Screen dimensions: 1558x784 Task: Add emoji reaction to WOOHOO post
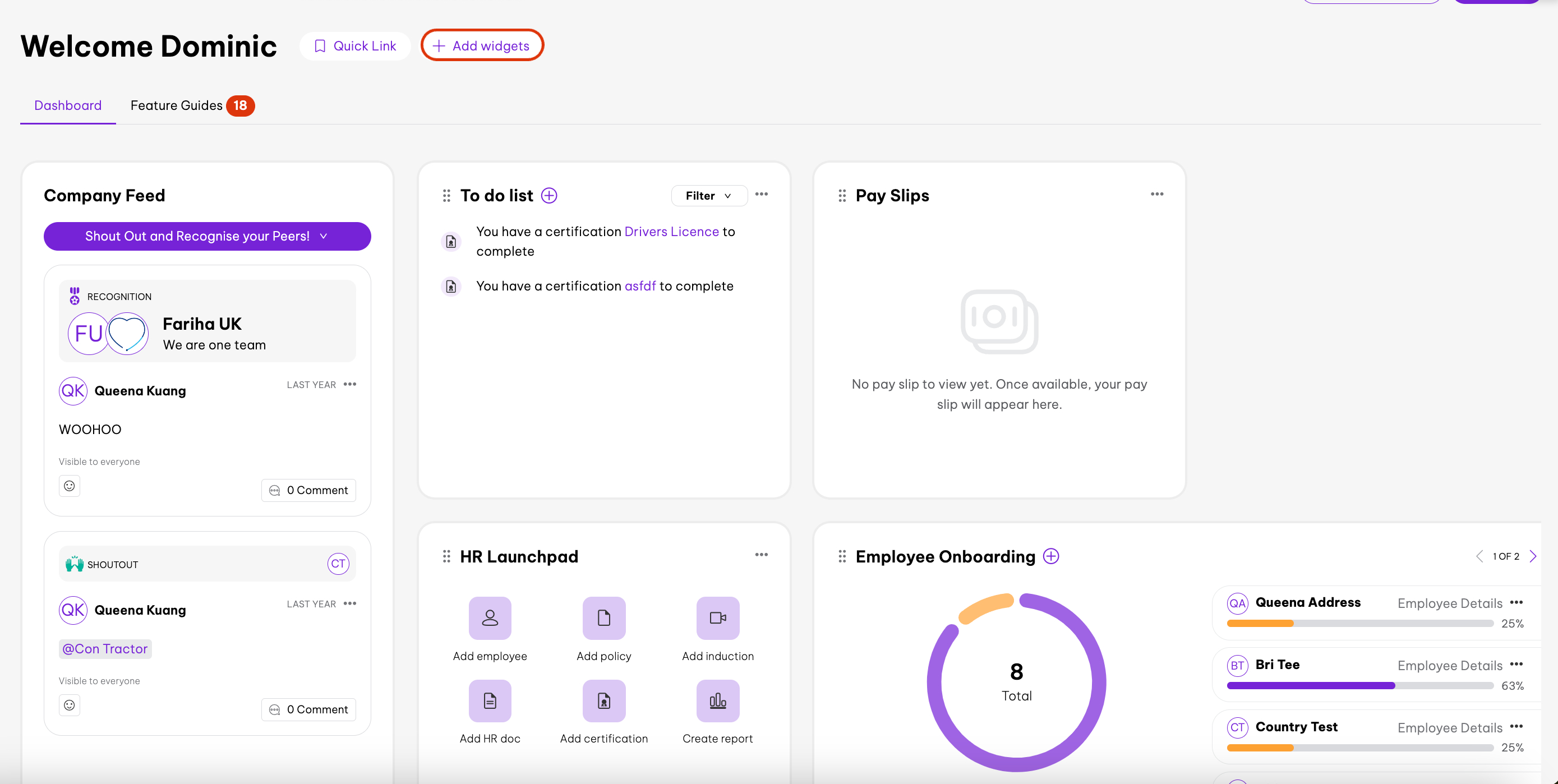(x=70, y=486)
